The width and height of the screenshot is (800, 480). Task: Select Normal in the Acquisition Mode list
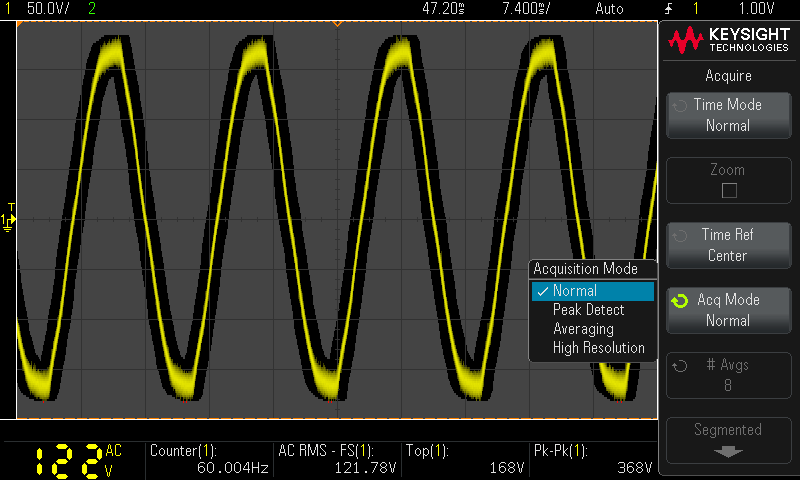[x=592, y=291]
